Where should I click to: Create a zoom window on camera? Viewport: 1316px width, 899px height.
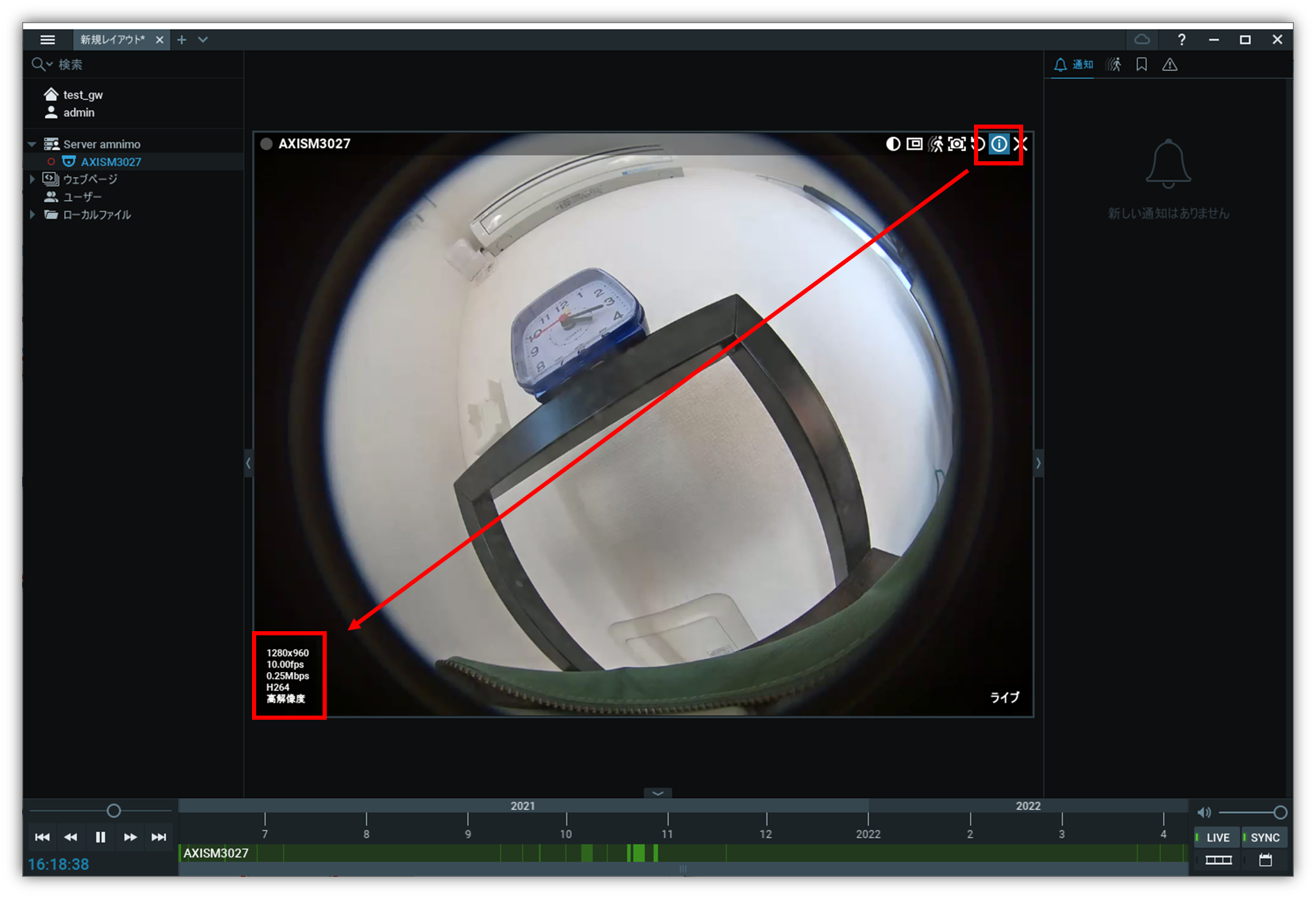click(x=914, y=144)
